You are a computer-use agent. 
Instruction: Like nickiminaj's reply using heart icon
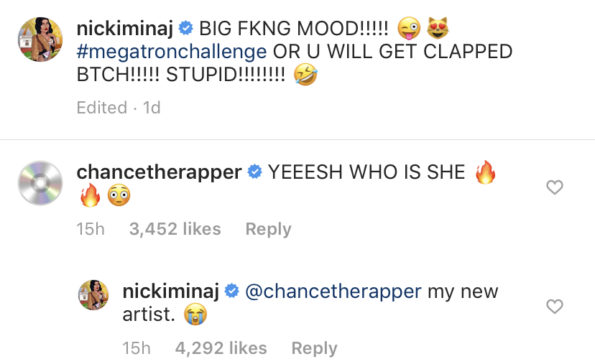(x=554, y=306)
